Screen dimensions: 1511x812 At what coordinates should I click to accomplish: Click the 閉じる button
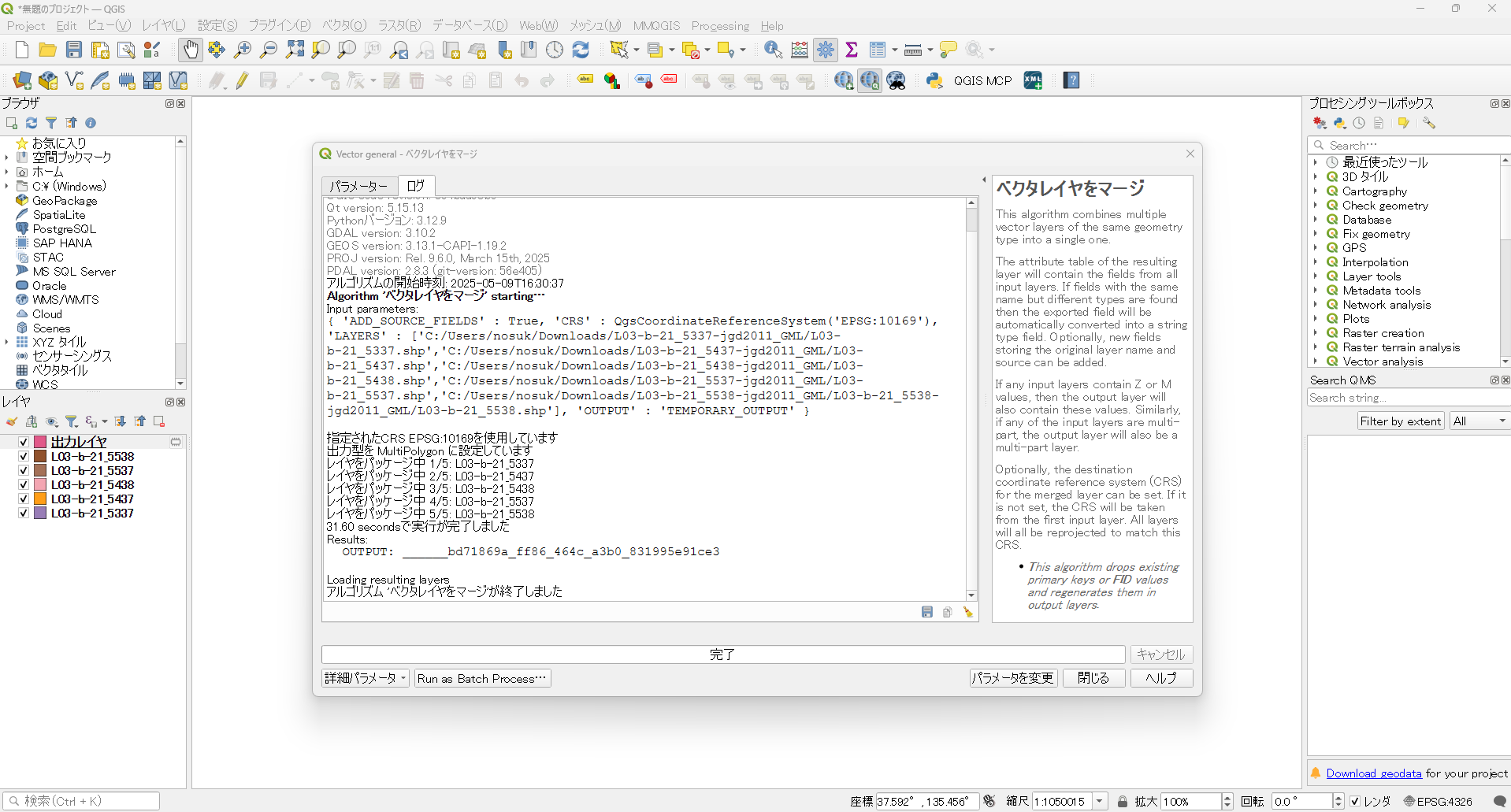(1093, 678)
